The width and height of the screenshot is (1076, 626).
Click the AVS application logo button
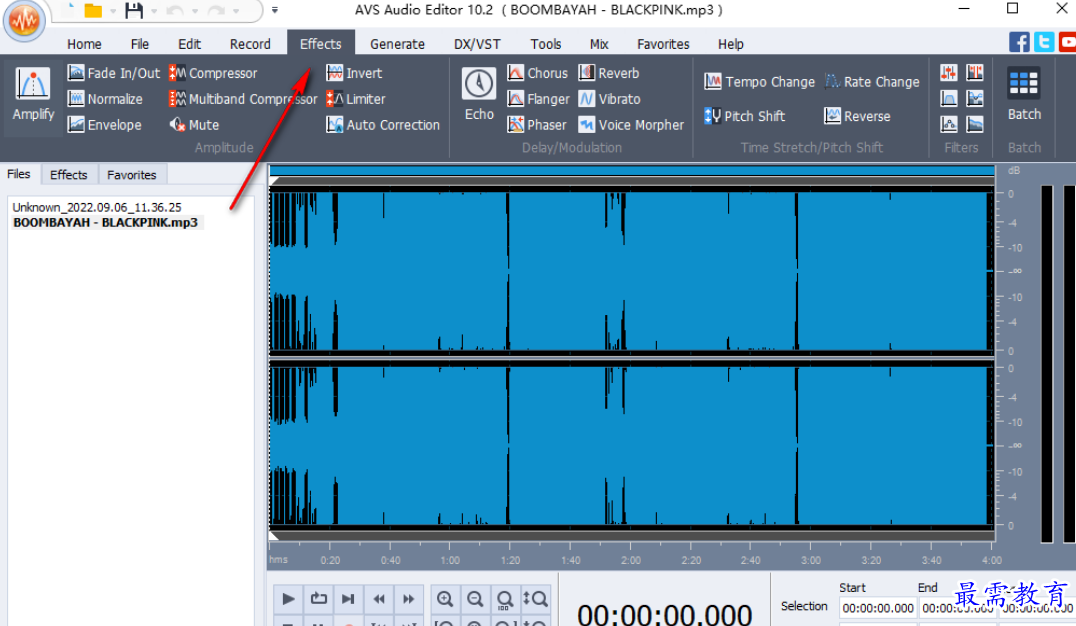(25, 21)
